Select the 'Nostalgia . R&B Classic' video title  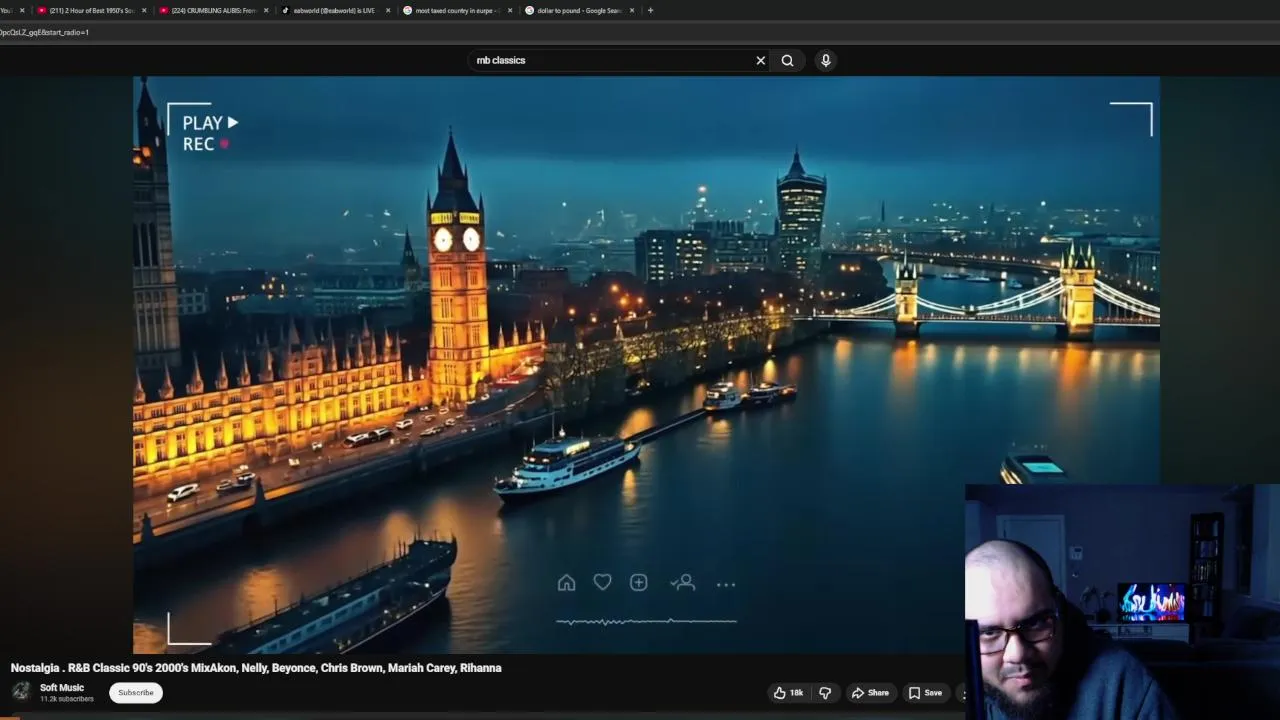(x=256, y=667)
